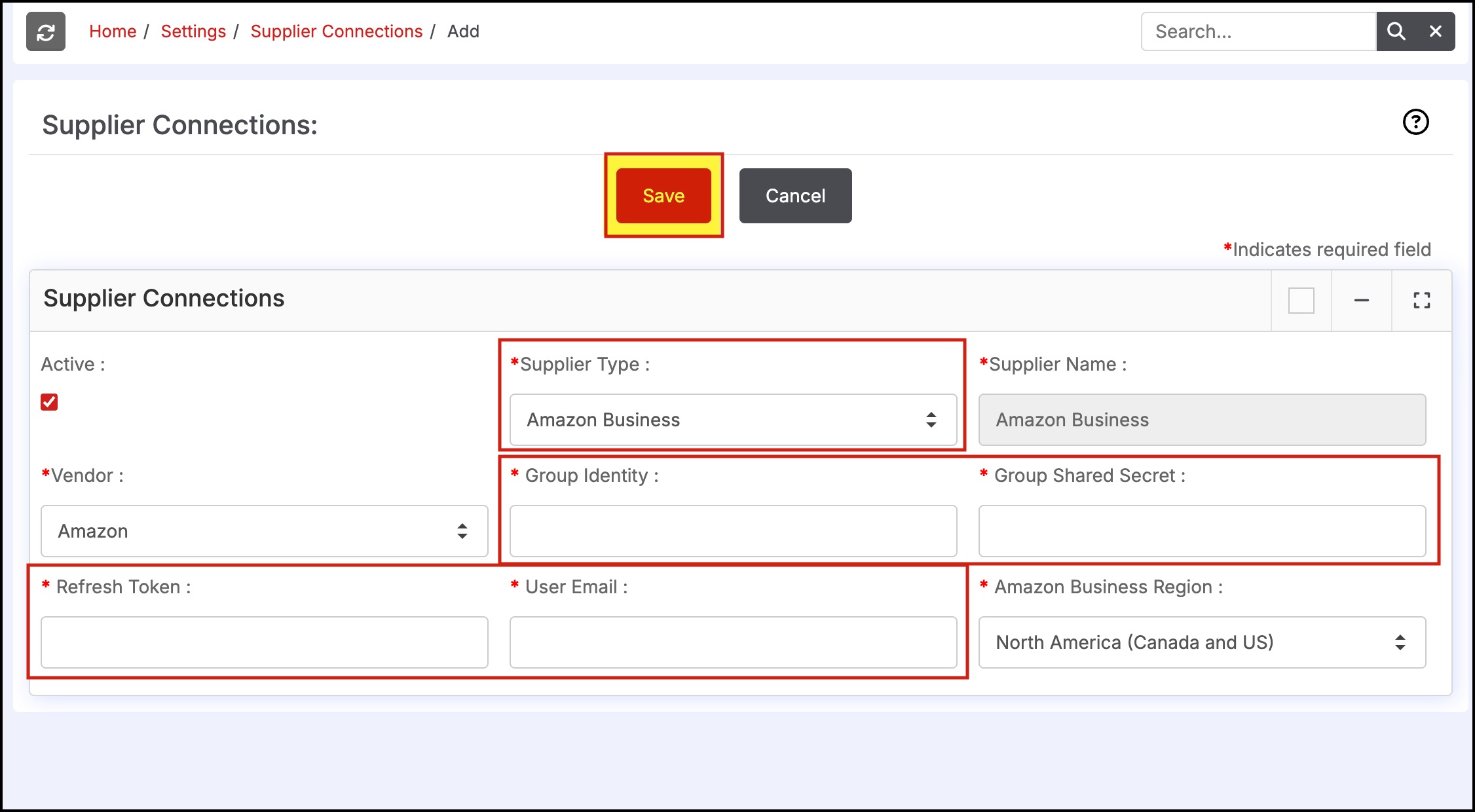The image size is (1475, 812).
Task: Expand Supplier Connections panel to fullscreen
Action: click(x=1422, y=301)
